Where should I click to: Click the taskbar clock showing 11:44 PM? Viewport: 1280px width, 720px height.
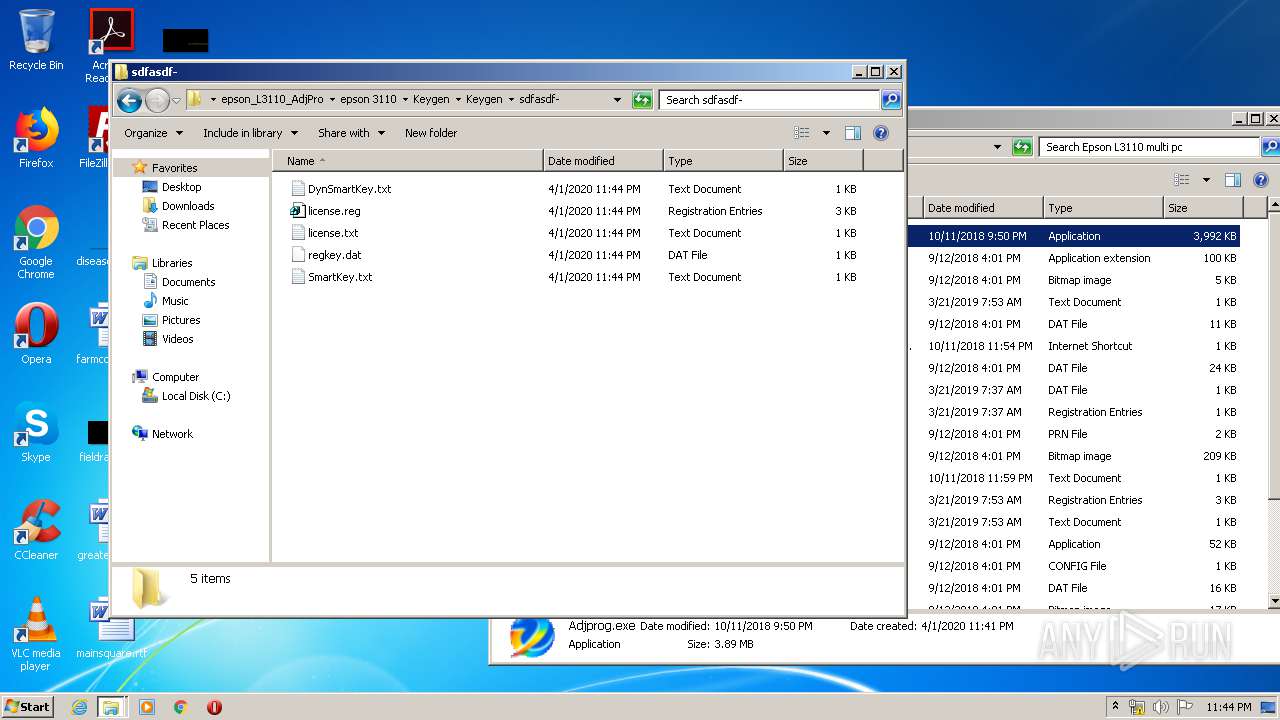(x=1229, y=707)
